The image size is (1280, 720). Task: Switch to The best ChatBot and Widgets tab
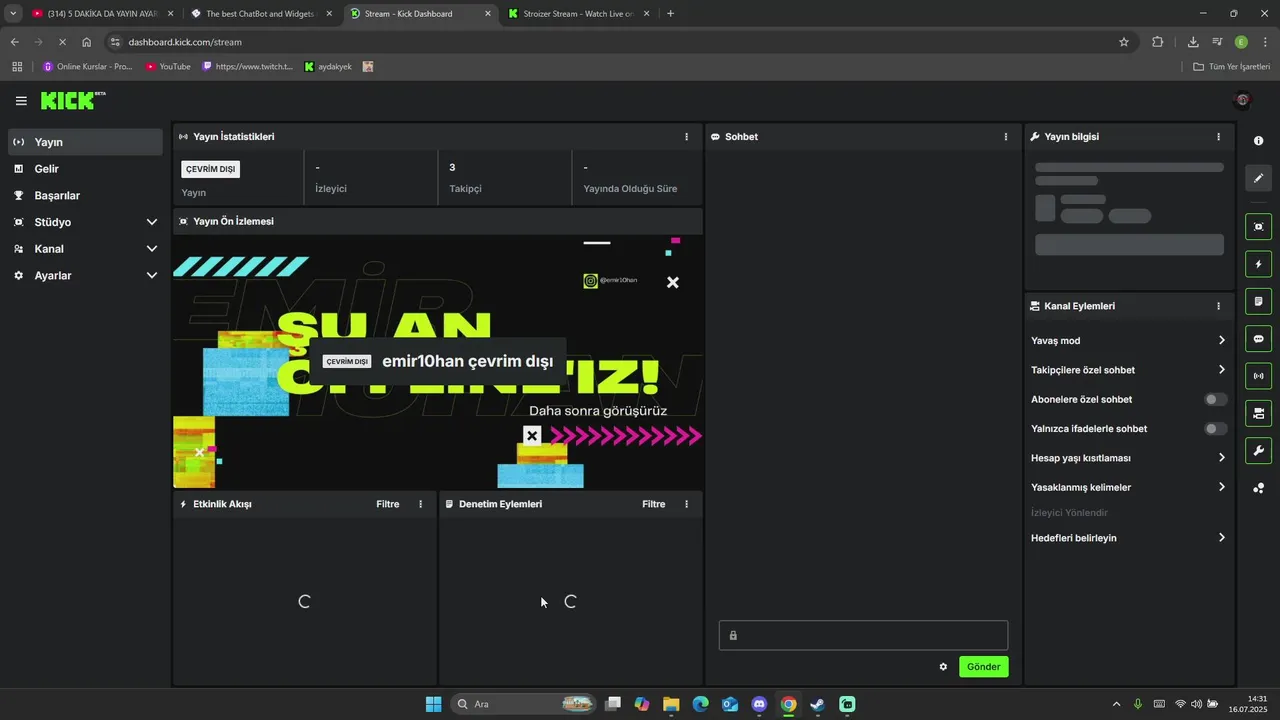click(x=260, y=14)
